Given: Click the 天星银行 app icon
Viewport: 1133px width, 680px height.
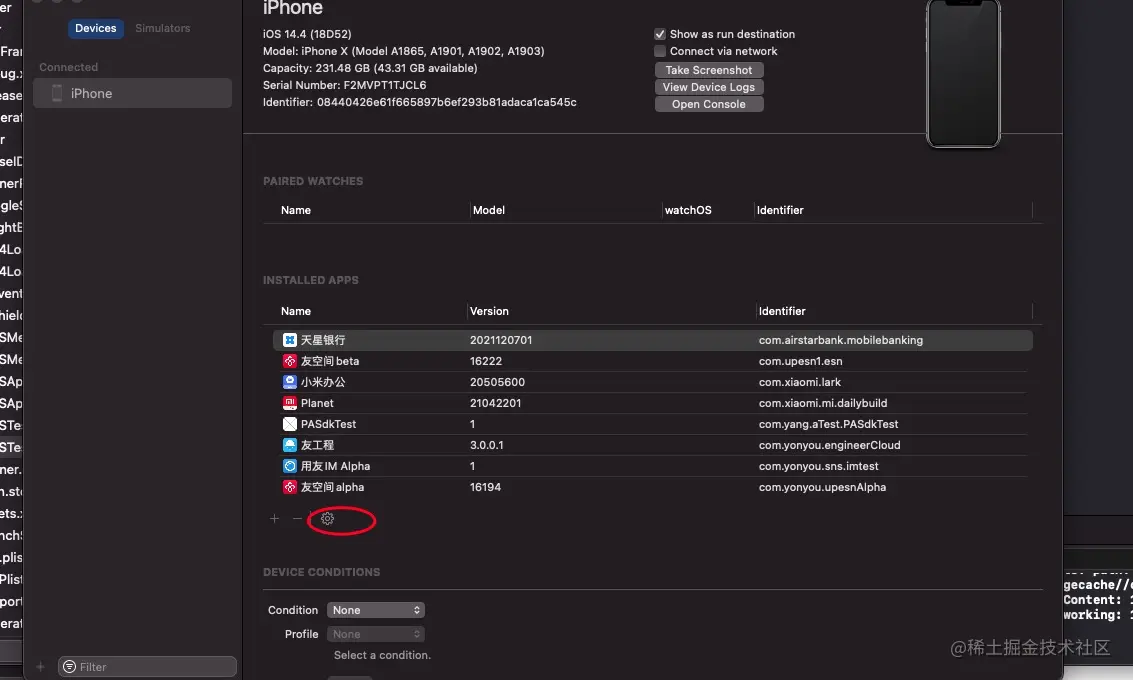Looking at the screenshot, I should pos(290,340).
